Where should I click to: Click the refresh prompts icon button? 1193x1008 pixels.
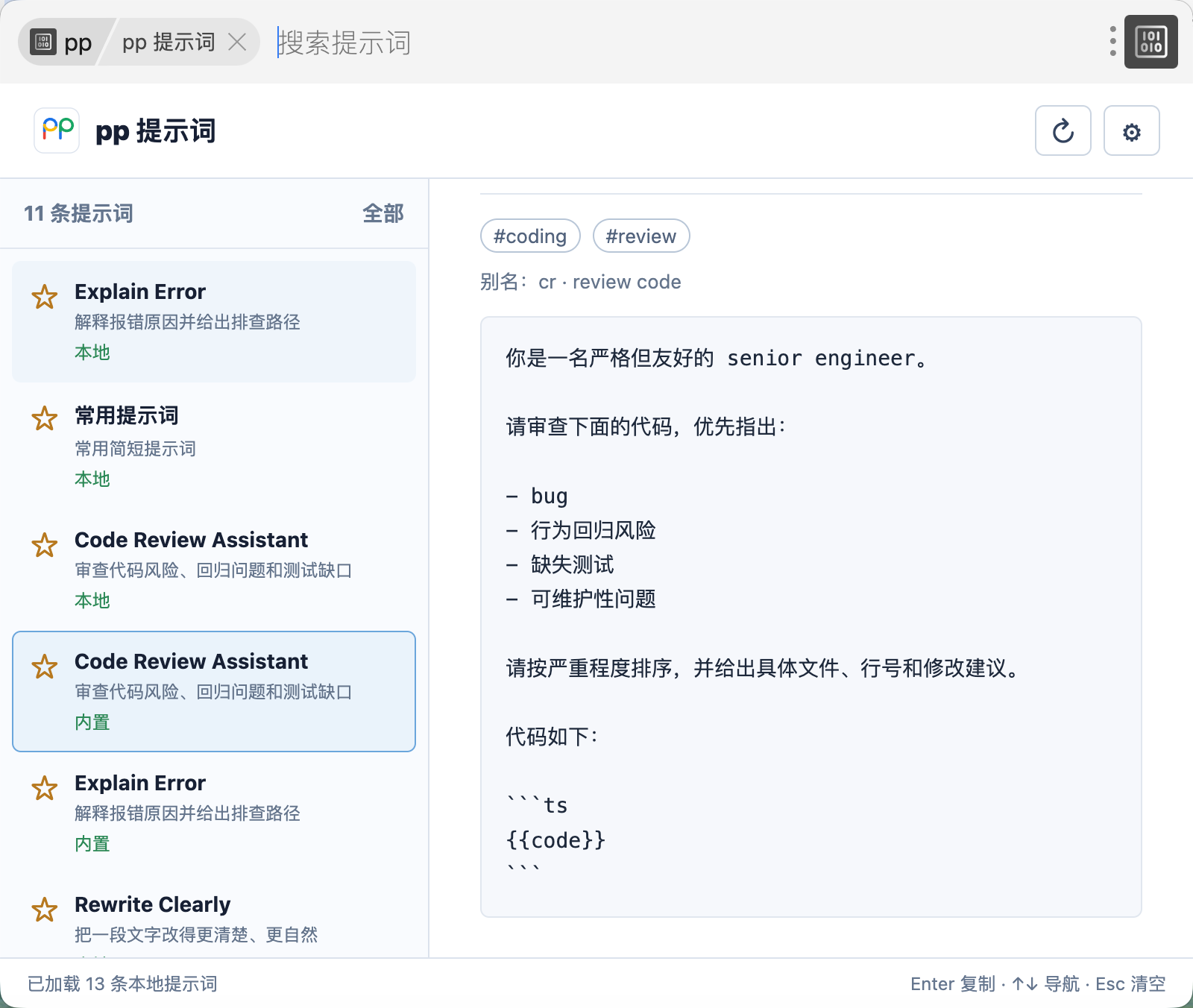(x=1063, y=131)
